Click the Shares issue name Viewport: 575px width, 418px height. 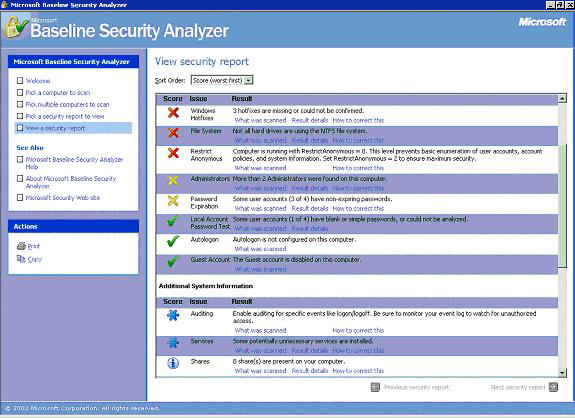click(200, 362)
